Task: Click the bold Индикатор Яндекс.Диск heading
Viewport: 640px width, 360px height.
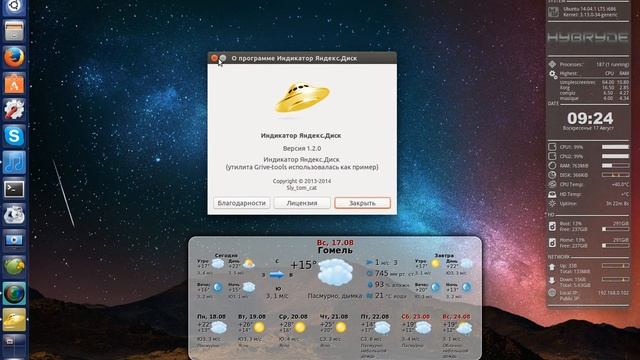Action: [301, 136]
